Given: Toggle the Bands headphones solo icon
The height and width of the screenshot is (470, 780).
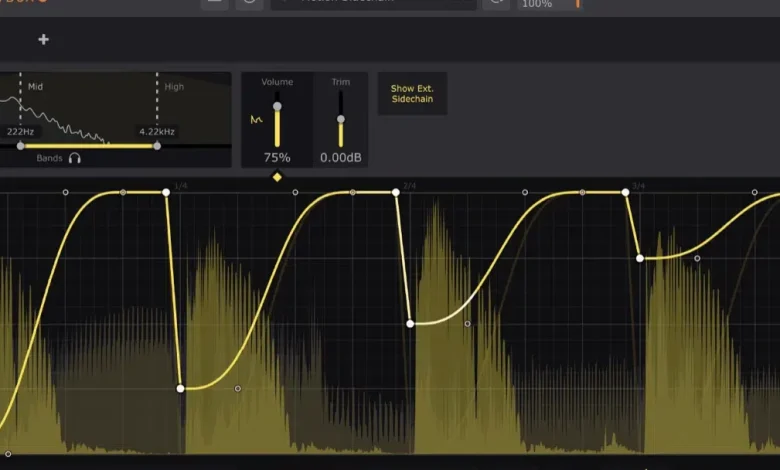Looking at the screenshot, I should coord(75,159).
